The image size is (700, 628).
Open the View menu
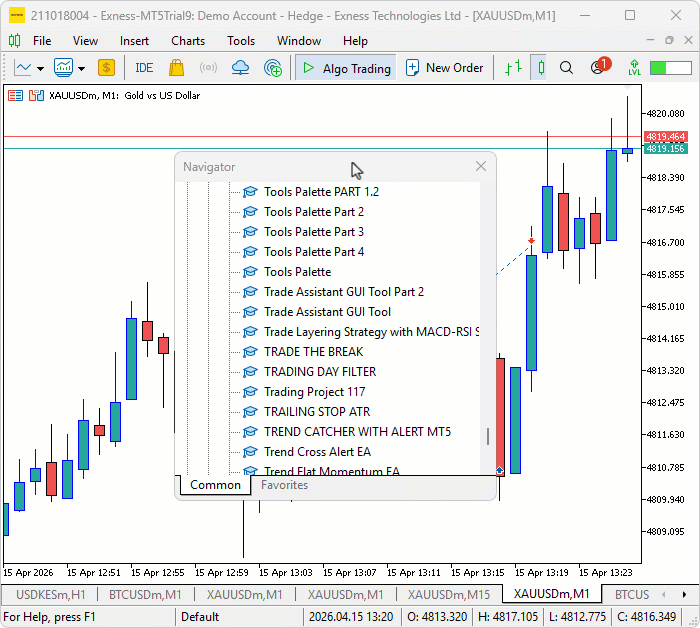click(x=85, y=41)
